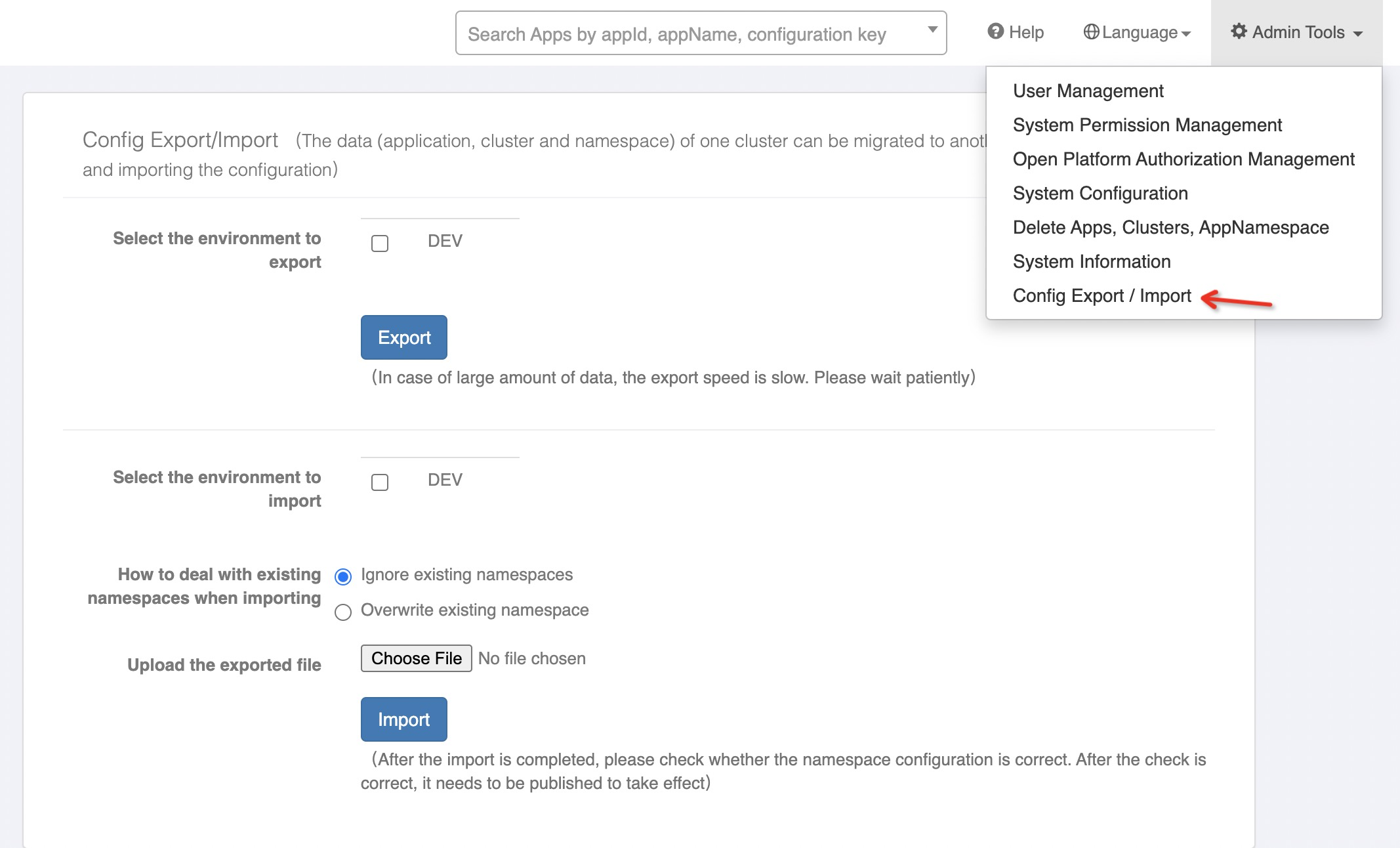Open System Configuration from the menu
This screenshot has width=1400, height=848.
point(1100,193)
